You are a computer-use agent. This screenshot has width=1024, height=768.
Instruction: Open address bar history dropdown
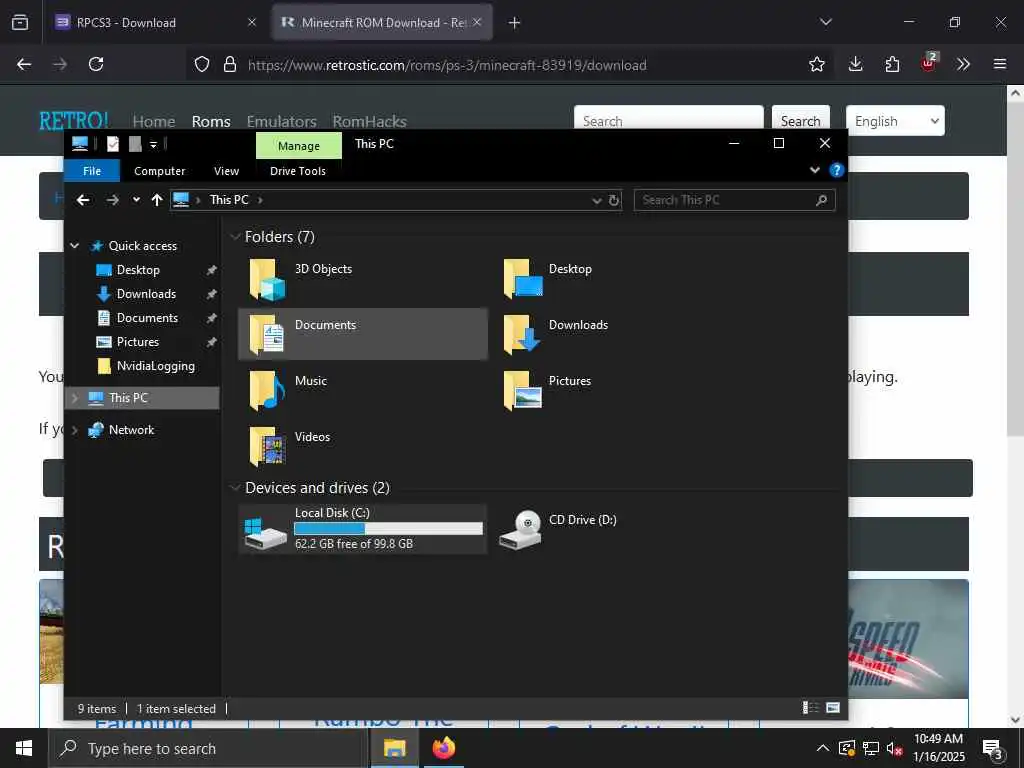pos(596,200)
